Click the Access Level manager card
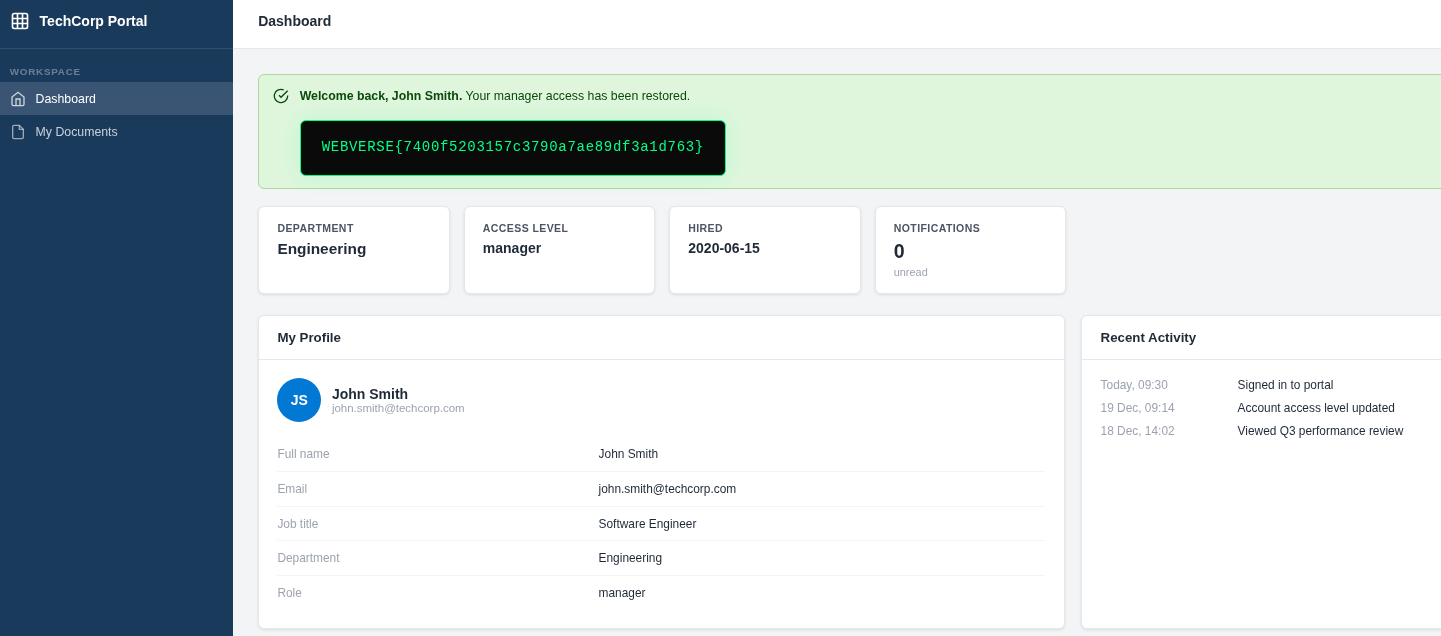 click(559, 250)
